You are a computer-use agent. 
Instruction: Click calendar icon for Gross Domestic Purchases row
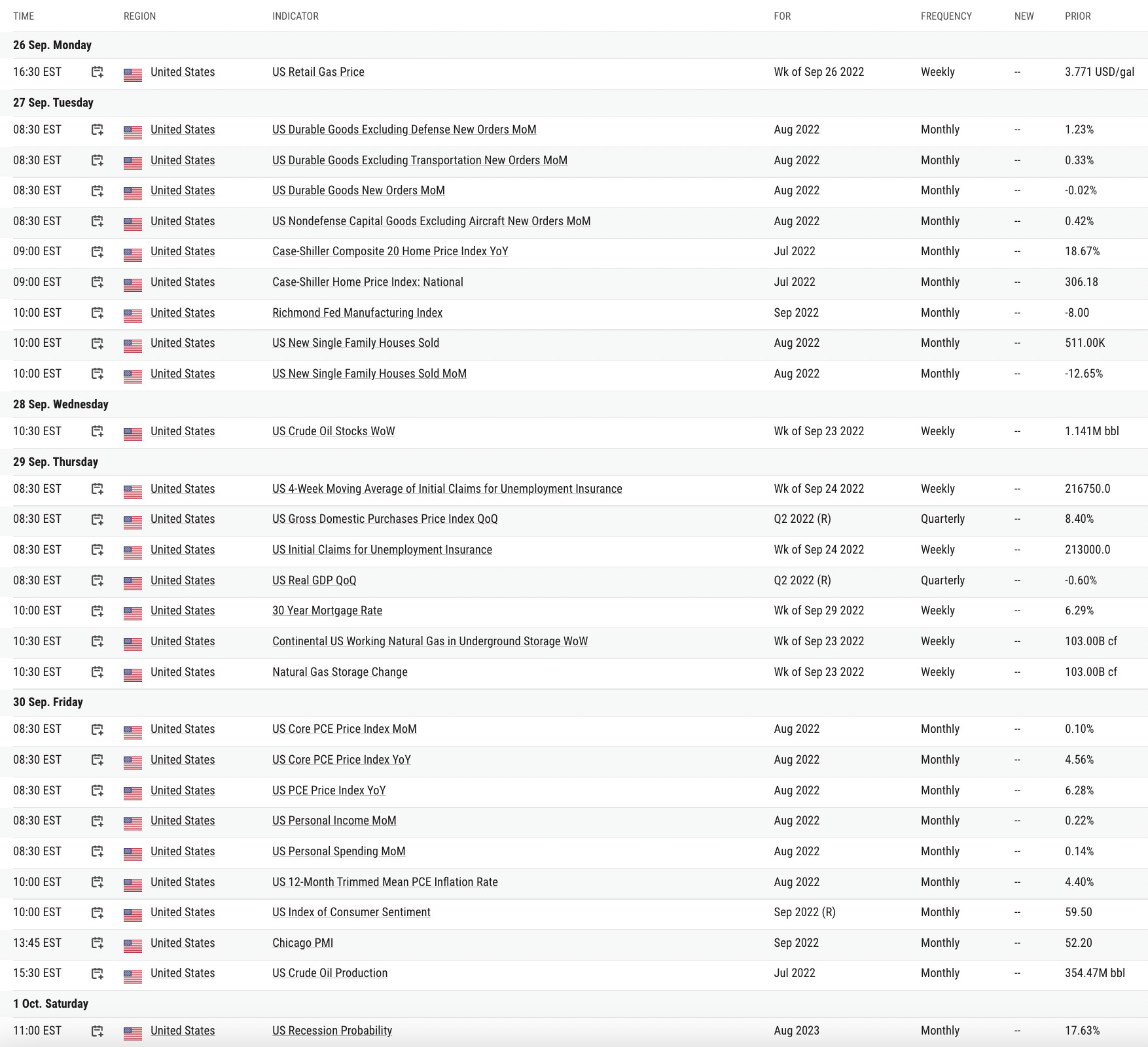(98, 519)
